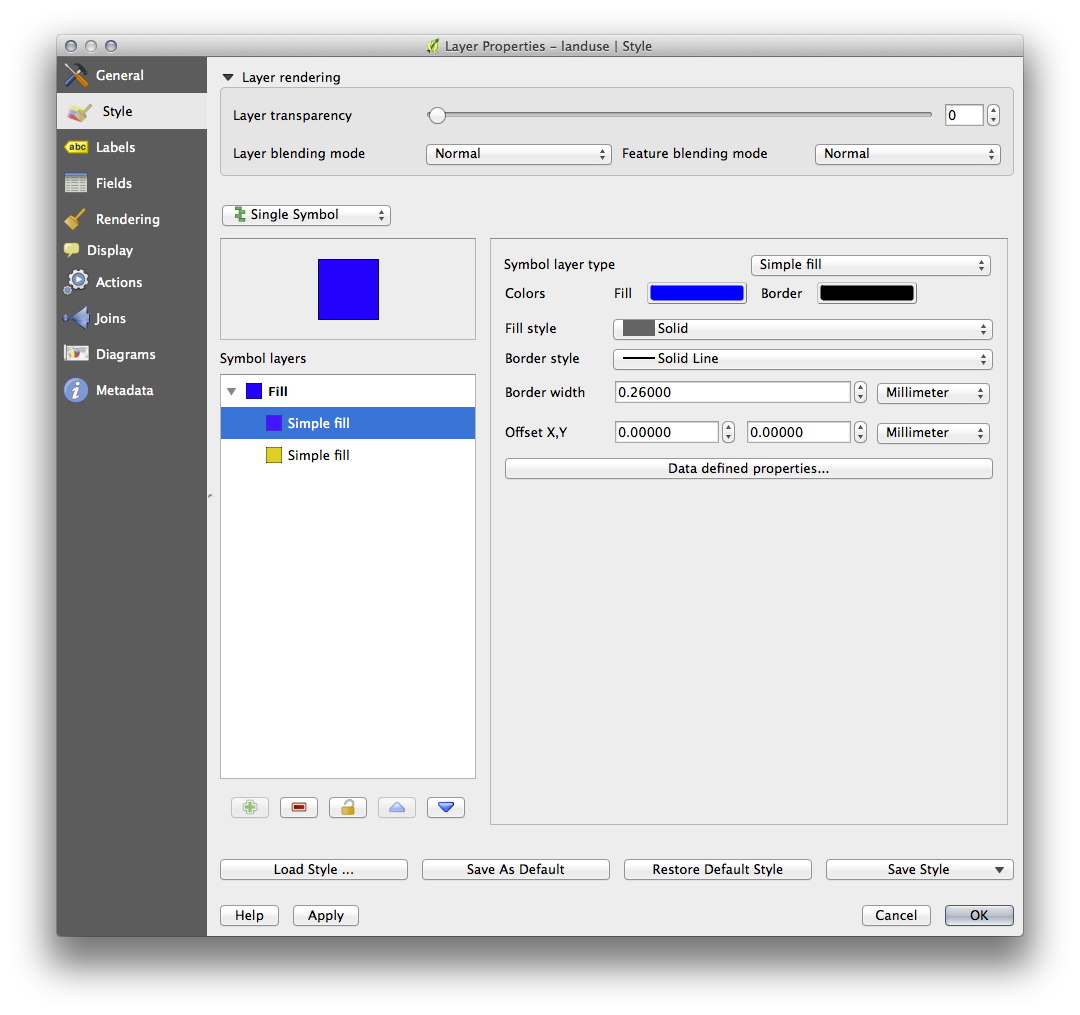The height and width of the screenshot is (1015, 1080).
Task: Click the blue Fill color swatch
Action: pos(697,293)
